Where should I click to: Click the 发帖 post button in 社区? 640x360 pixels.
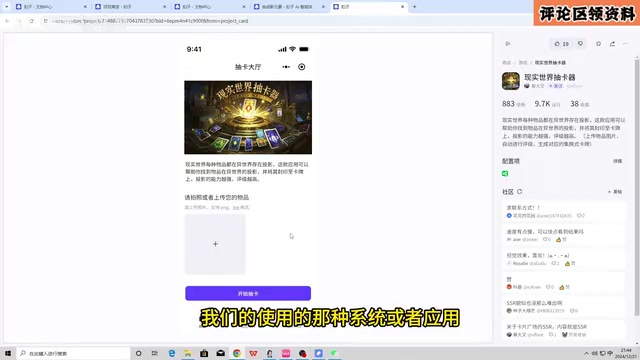tap(615, 192)
